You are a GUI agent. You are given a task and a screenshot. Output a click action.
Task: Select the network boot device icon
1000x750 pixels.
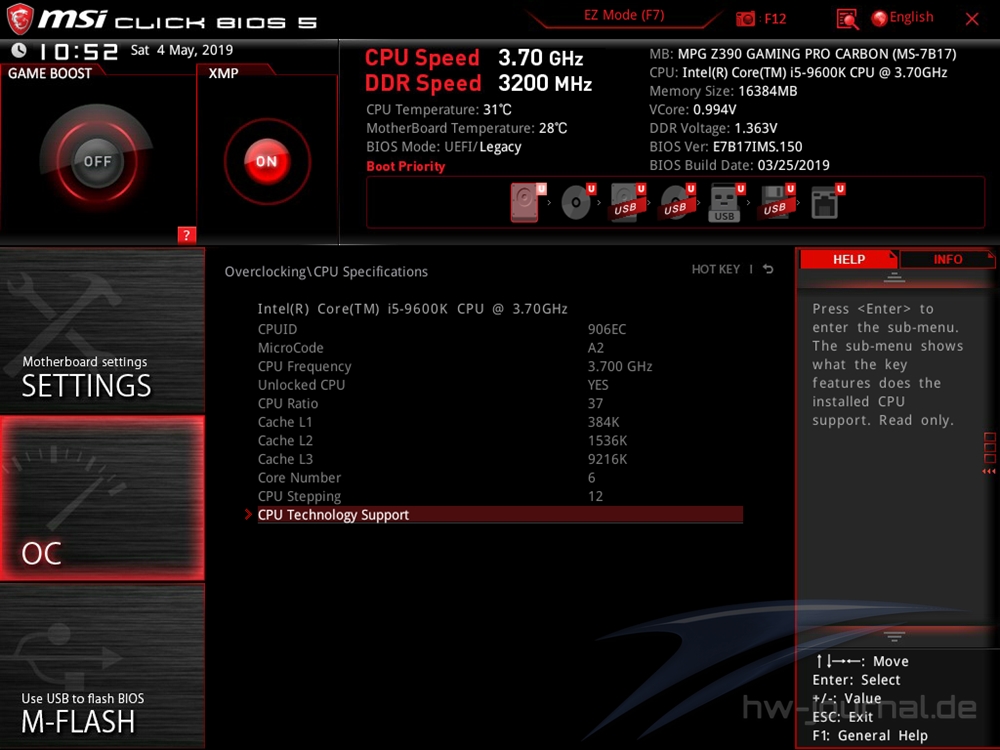pos(827,202)
